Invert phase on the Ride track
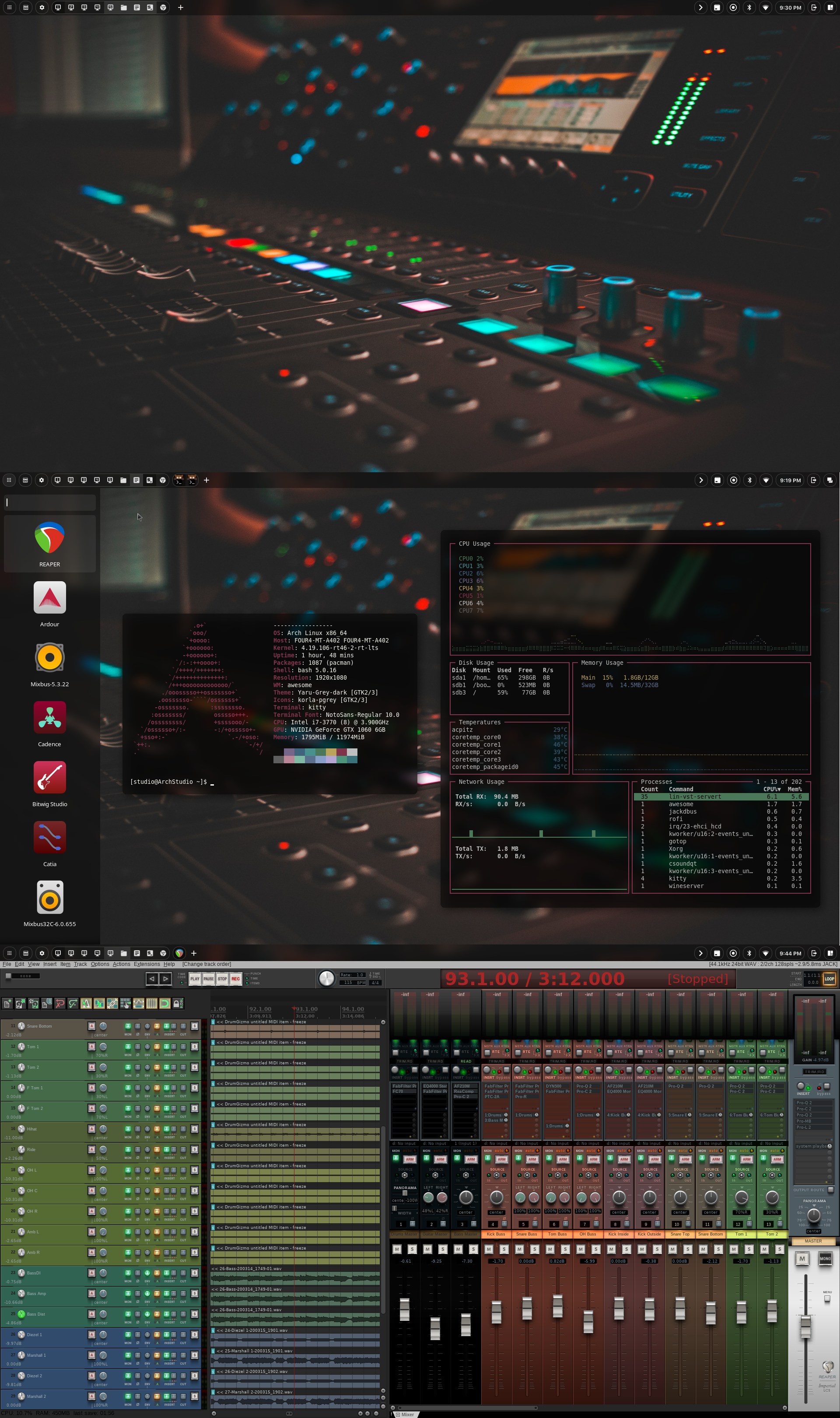The width and height of the screenshot is (840, 1418). pos(137,1149)
